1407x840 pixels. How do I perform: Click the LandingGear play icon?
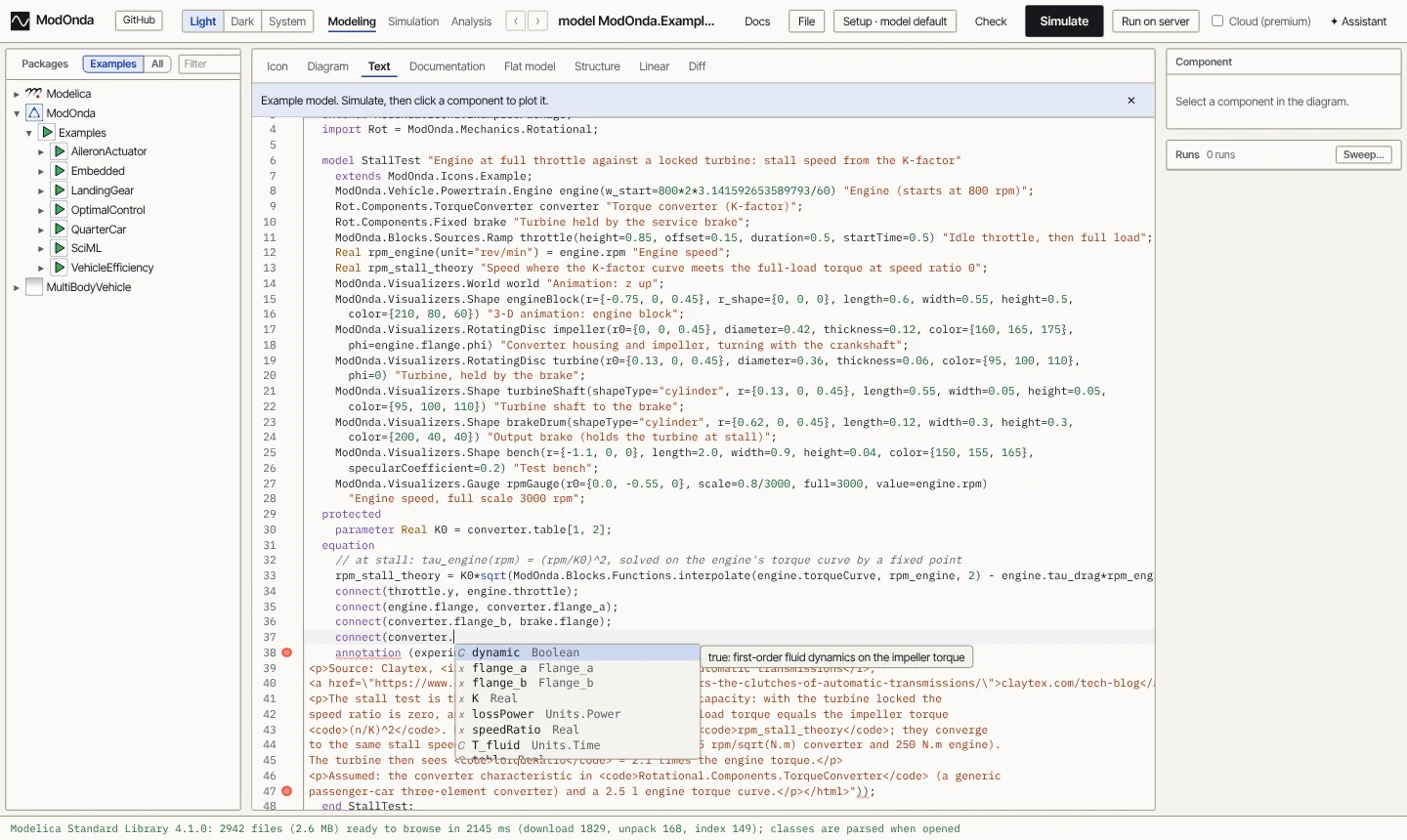point(60,190)
